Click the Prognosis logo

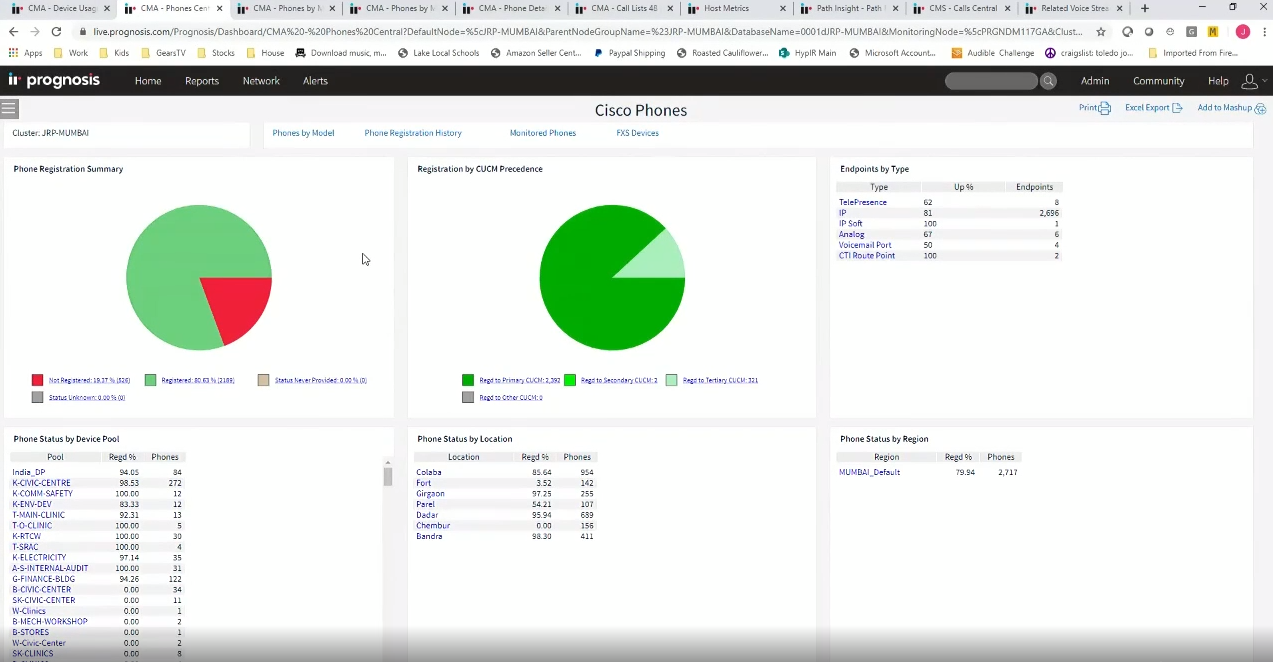[x=55, y=80]
